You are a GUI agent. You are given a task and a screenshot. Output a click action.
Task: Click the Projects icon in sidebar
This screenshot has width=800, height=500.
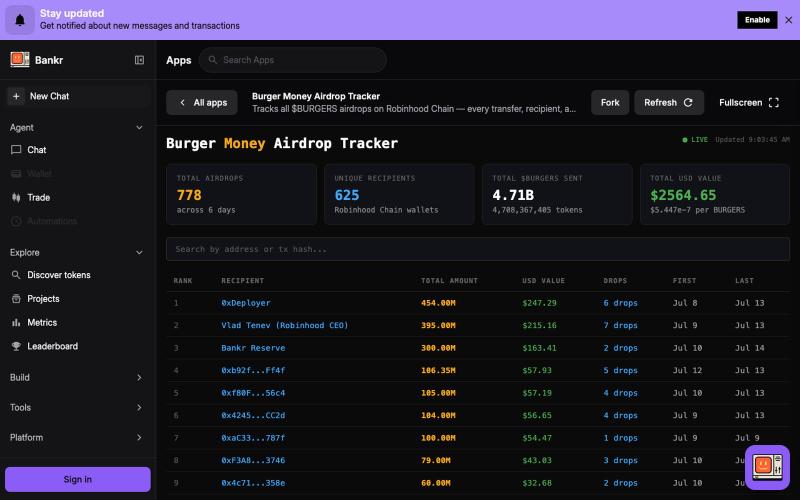16,298
